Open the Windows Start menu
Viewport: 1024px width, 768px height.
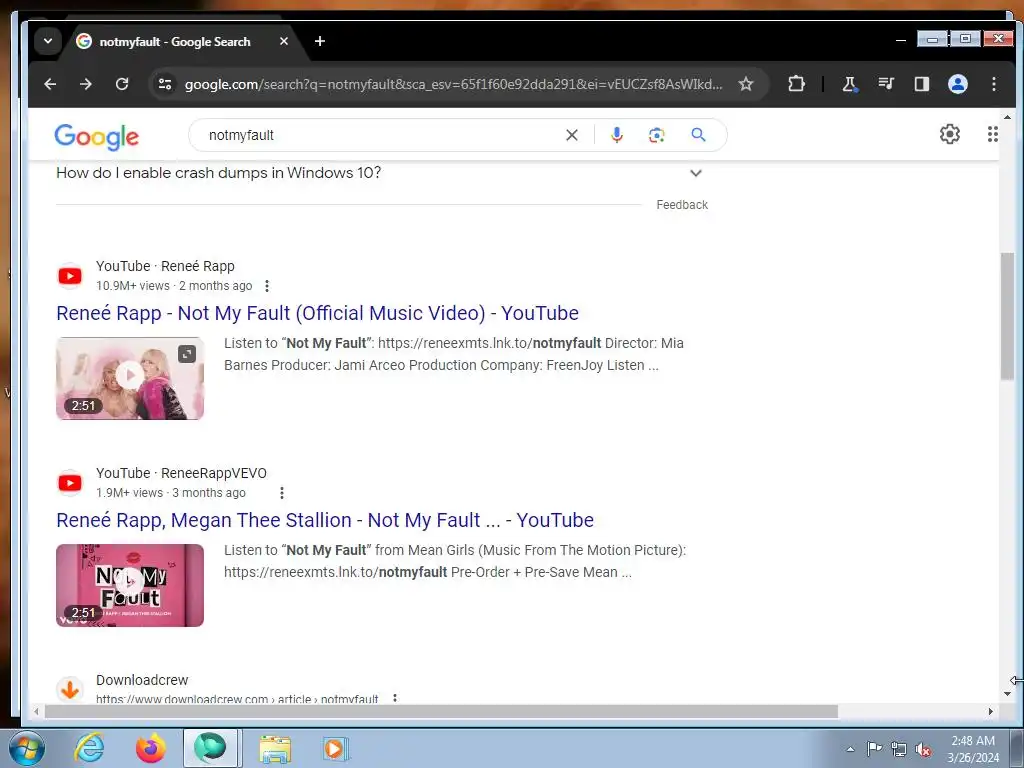(26, 748)
